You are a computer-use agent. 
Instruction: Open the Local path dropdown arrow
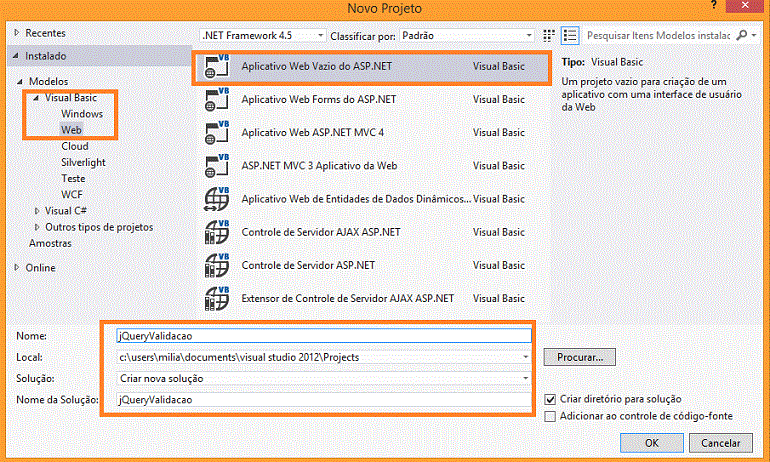pos(525,357)
